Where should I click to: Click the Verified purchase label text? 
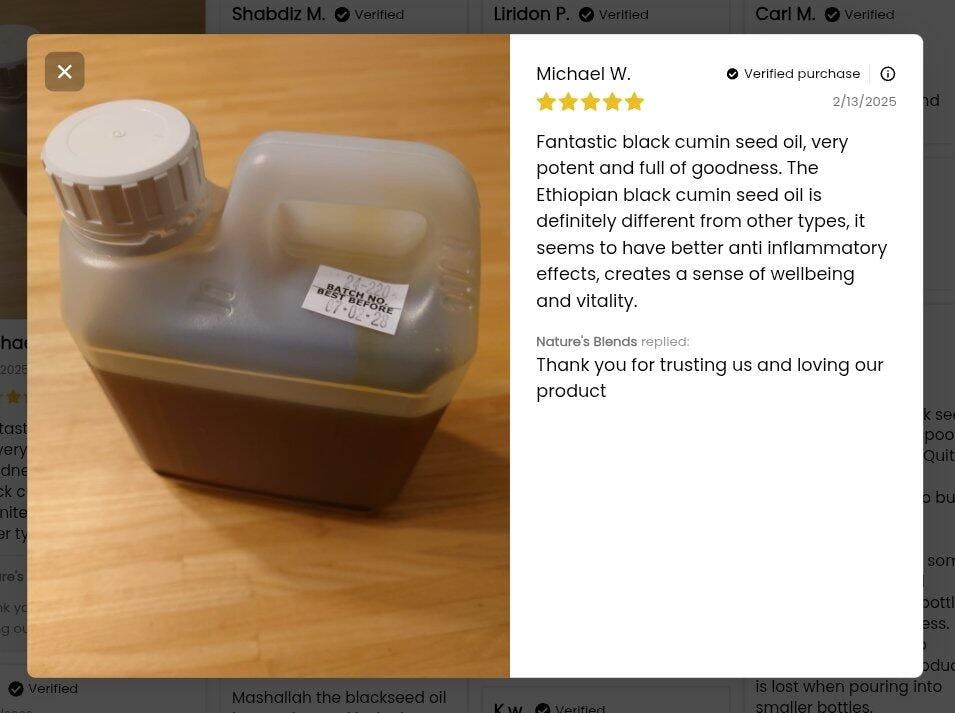pos(802,74)
